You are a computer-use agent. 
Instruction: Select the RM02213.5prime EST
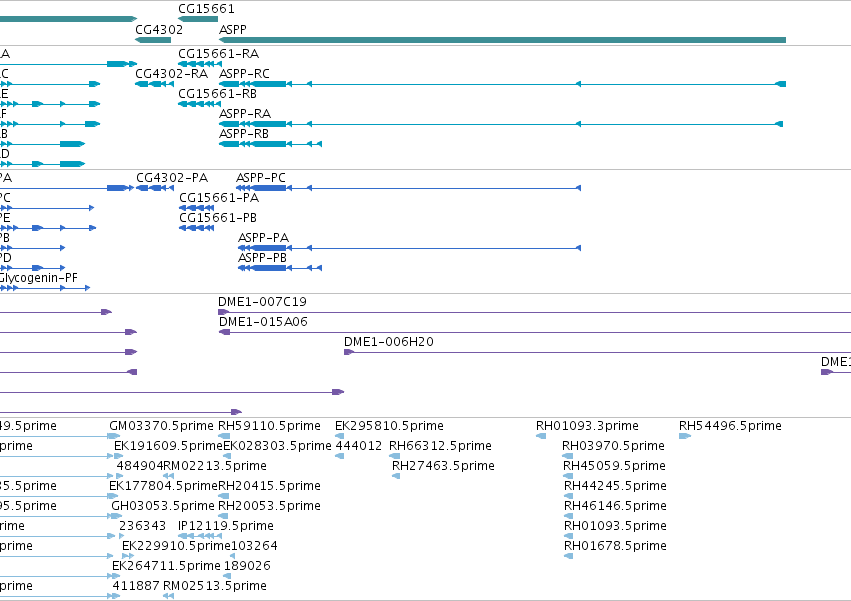click(169, 476)
